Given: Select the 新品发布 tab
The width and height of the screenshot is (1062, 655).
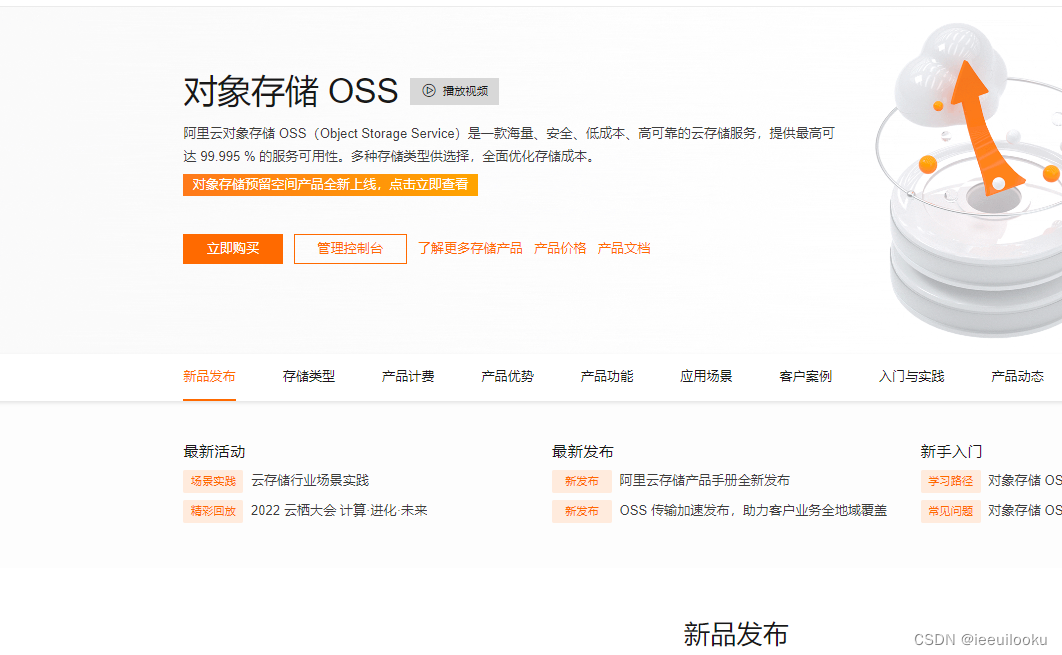Looking at the screenshot, I should [x=209, y=377].
